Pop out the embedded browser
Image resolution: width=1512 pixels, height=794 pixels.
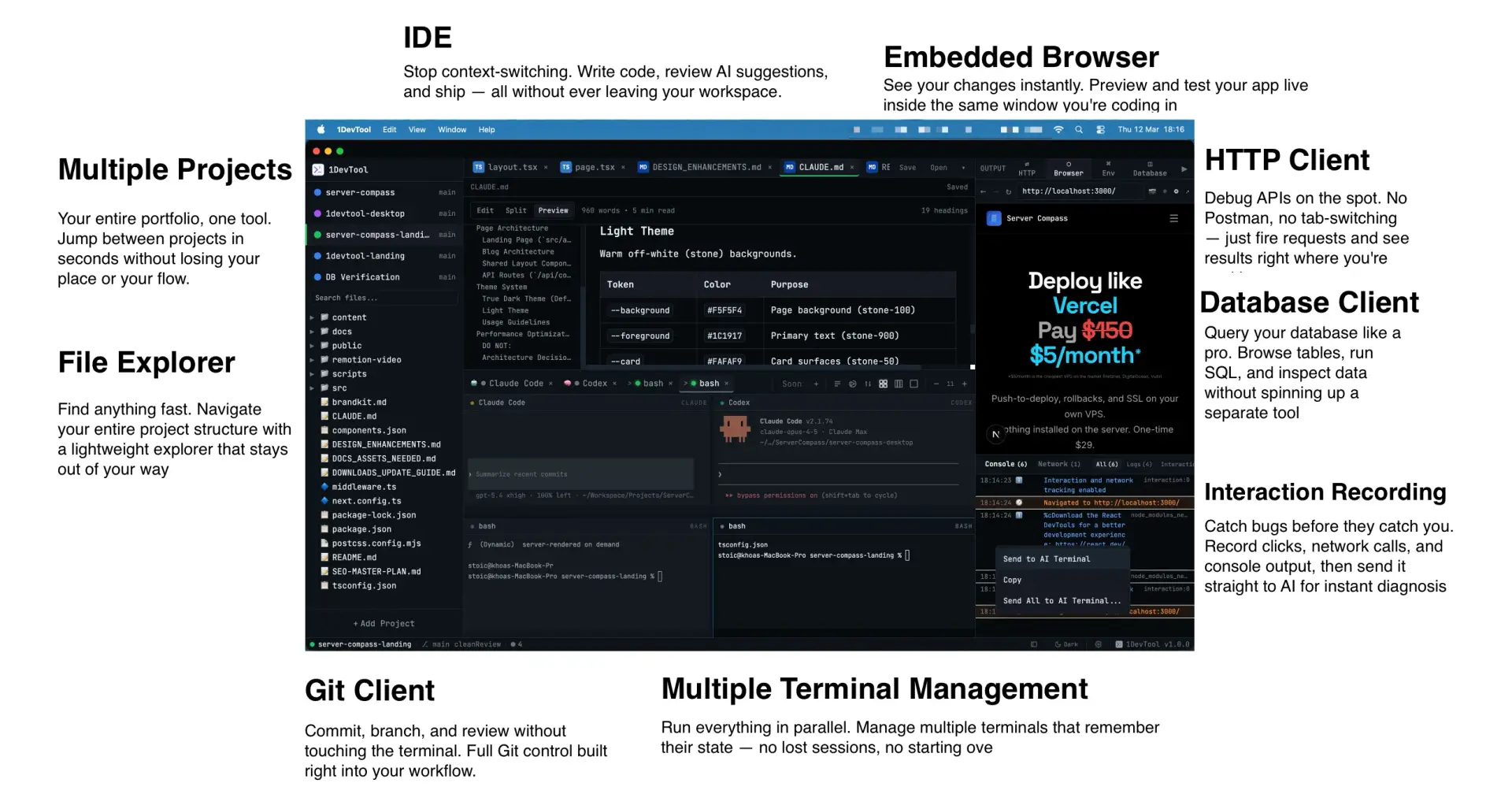(x=1188, y=191)
